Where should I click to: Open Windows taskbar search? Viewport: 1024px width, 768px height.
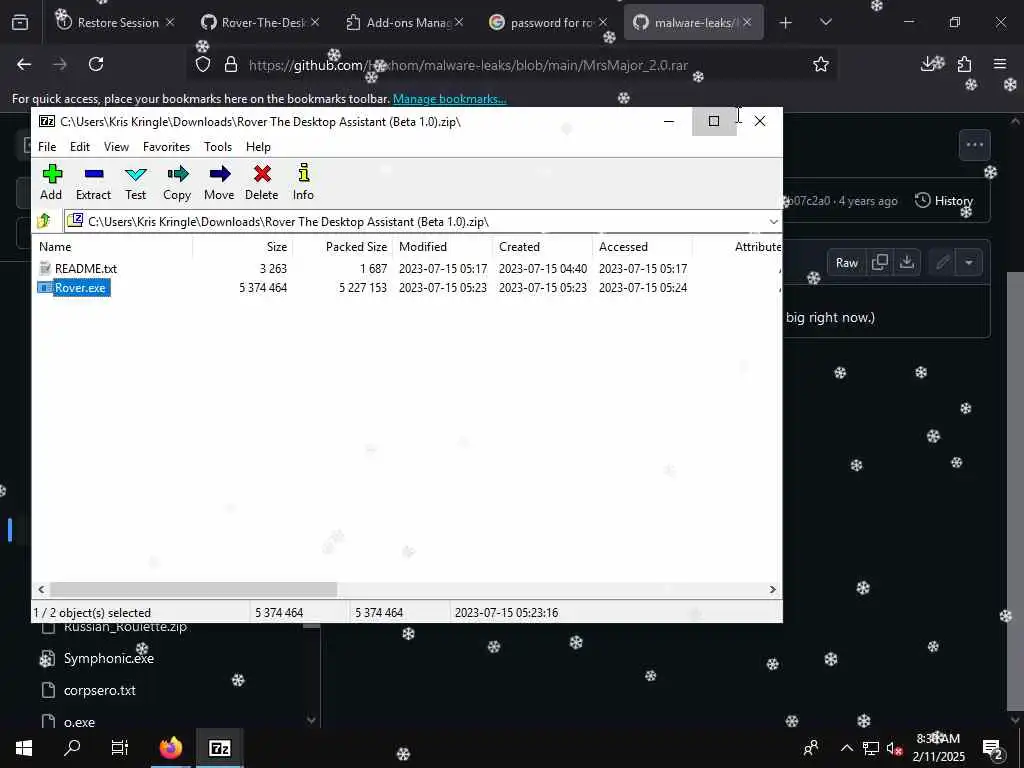click(x=72, y=748)
